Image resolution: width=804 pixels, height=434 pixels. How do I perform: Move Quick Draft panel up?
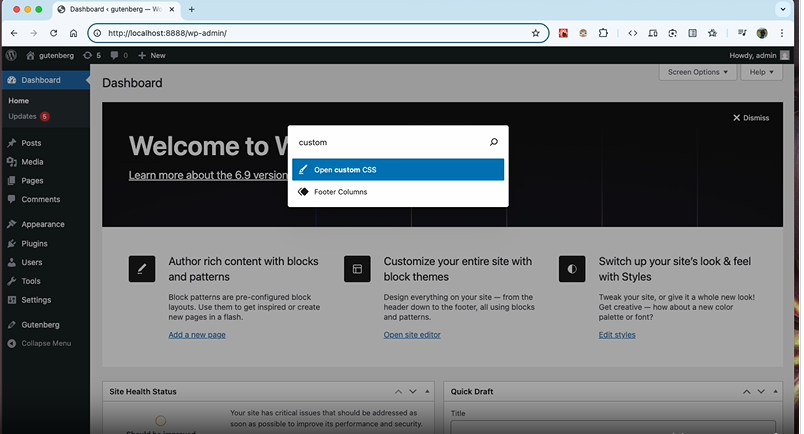(747, 392)
